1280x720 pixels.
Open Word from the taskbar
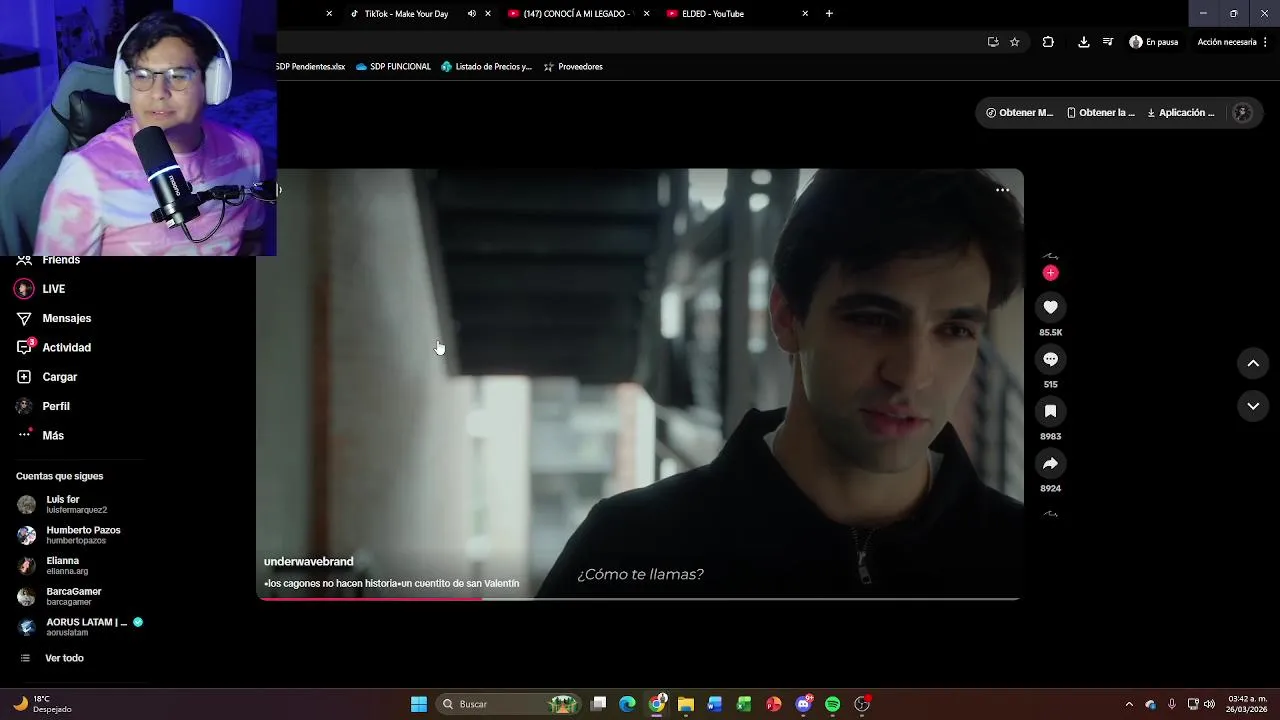pos(715,704)
